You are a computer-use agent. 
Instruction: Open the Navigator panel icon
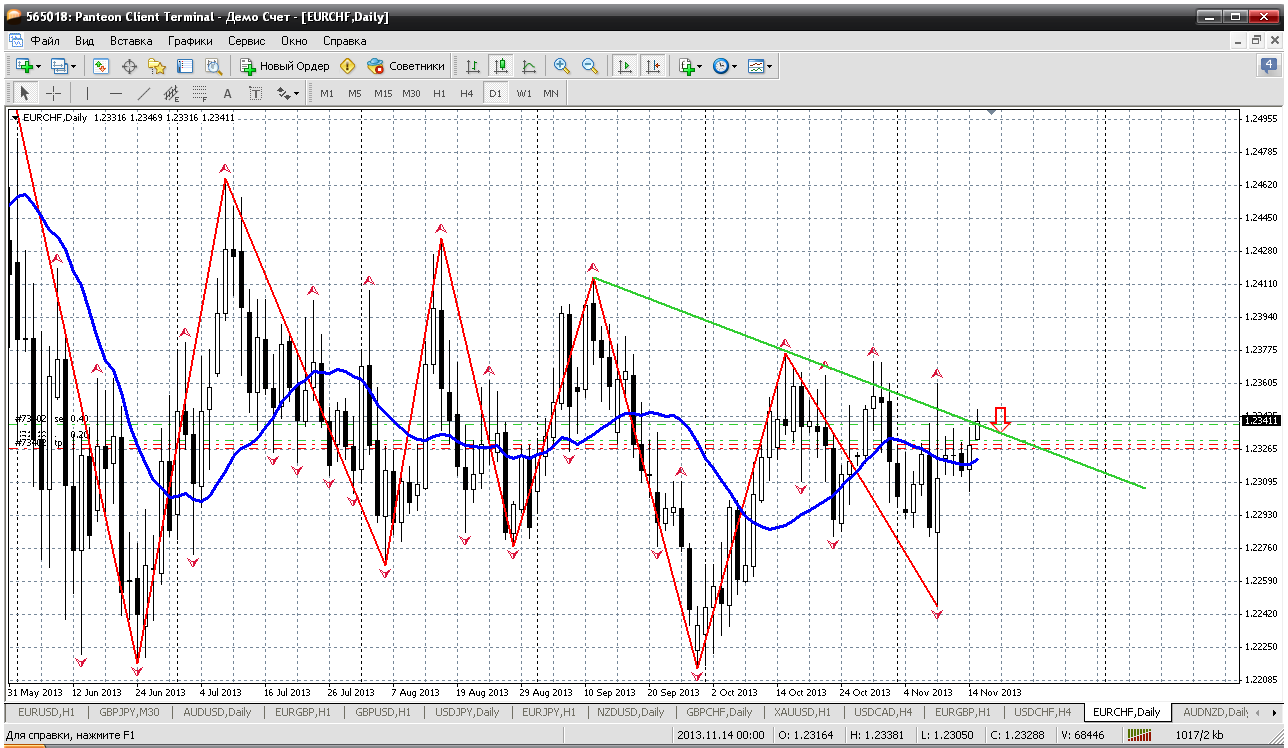(x=157, y=66)
